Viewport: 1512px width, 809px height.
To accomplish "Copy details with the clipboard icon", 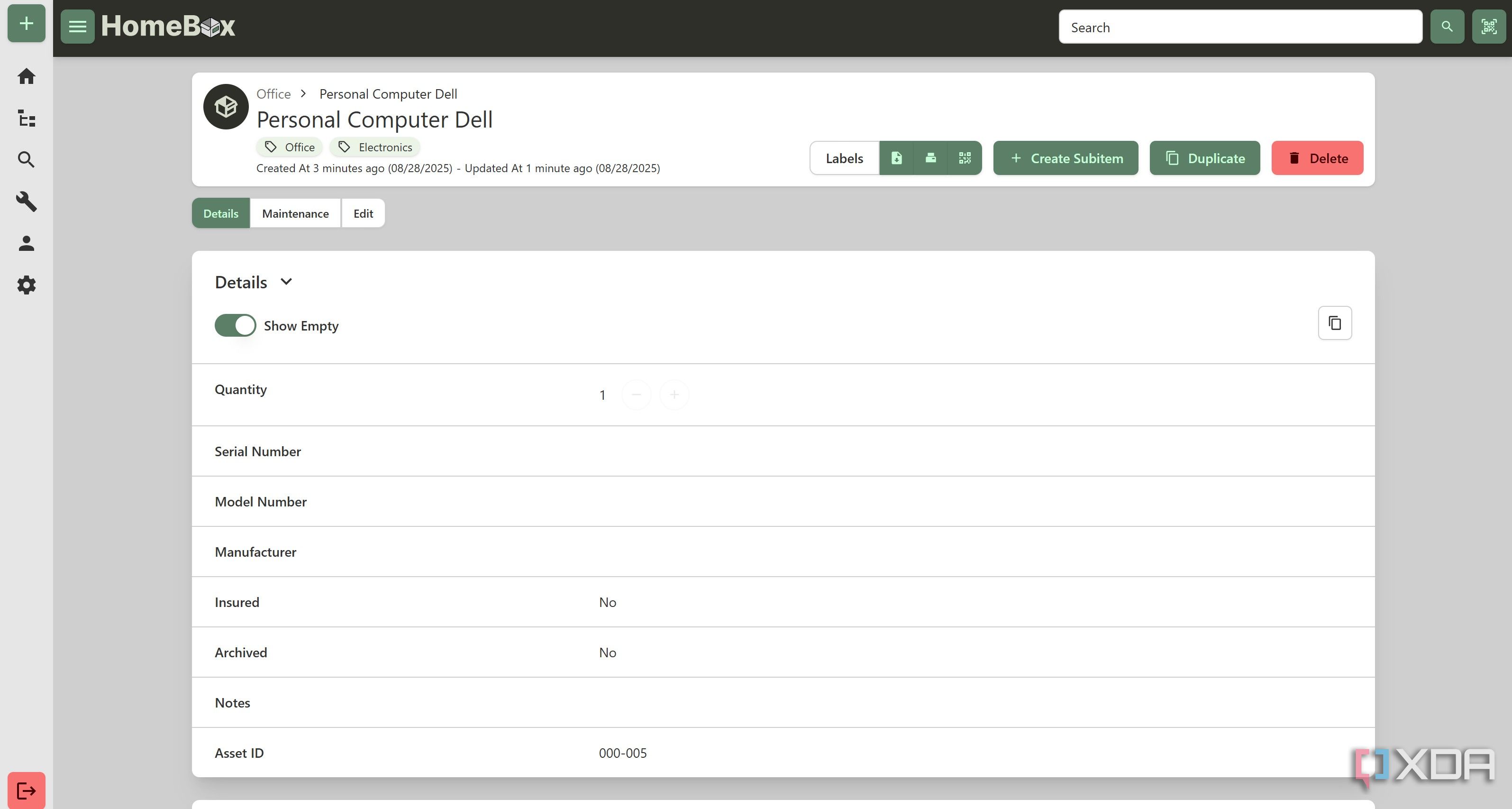I will tap(1335, 323).
